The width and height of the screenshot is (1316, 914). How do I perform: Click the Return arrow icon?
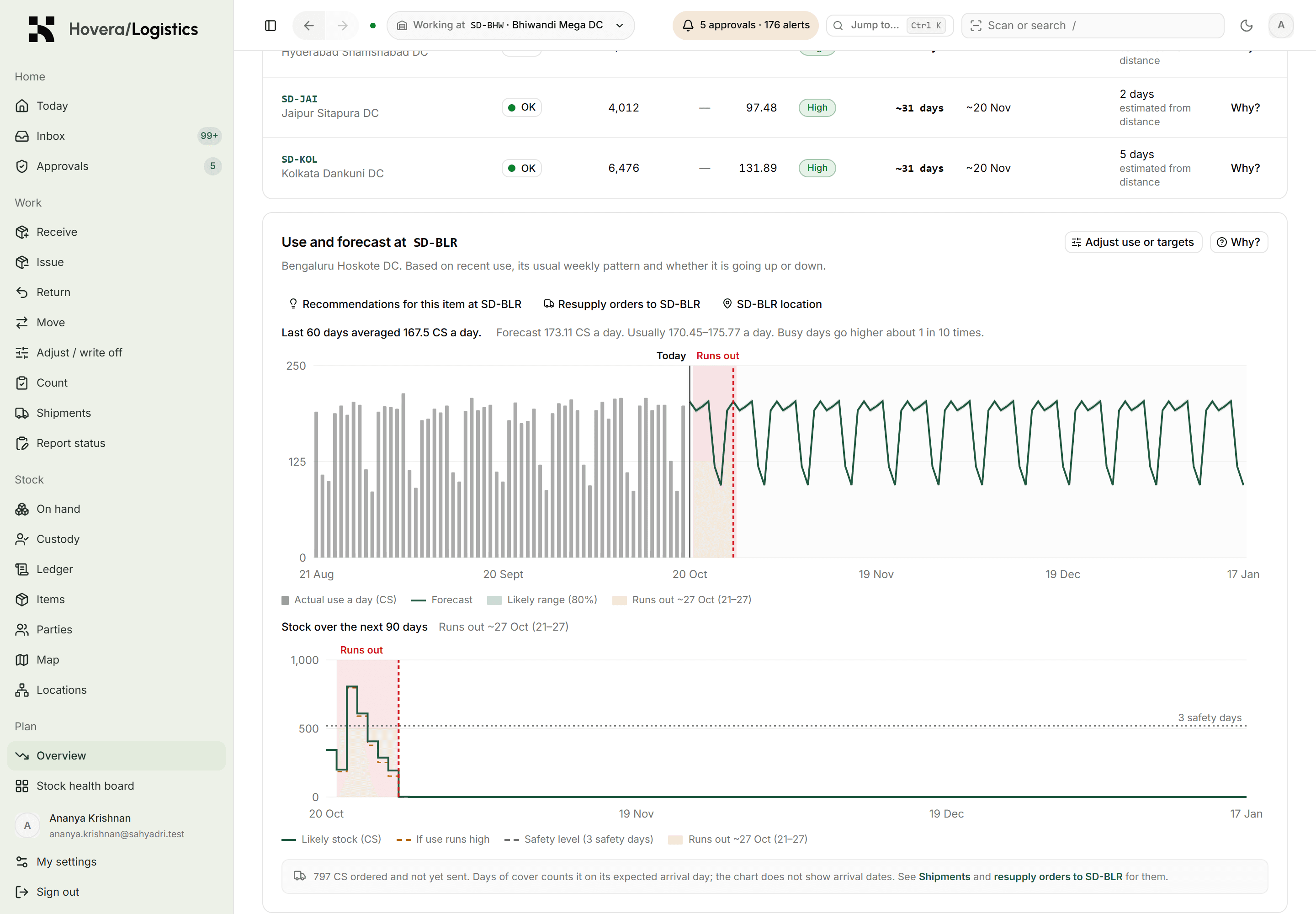pos(22,292)
